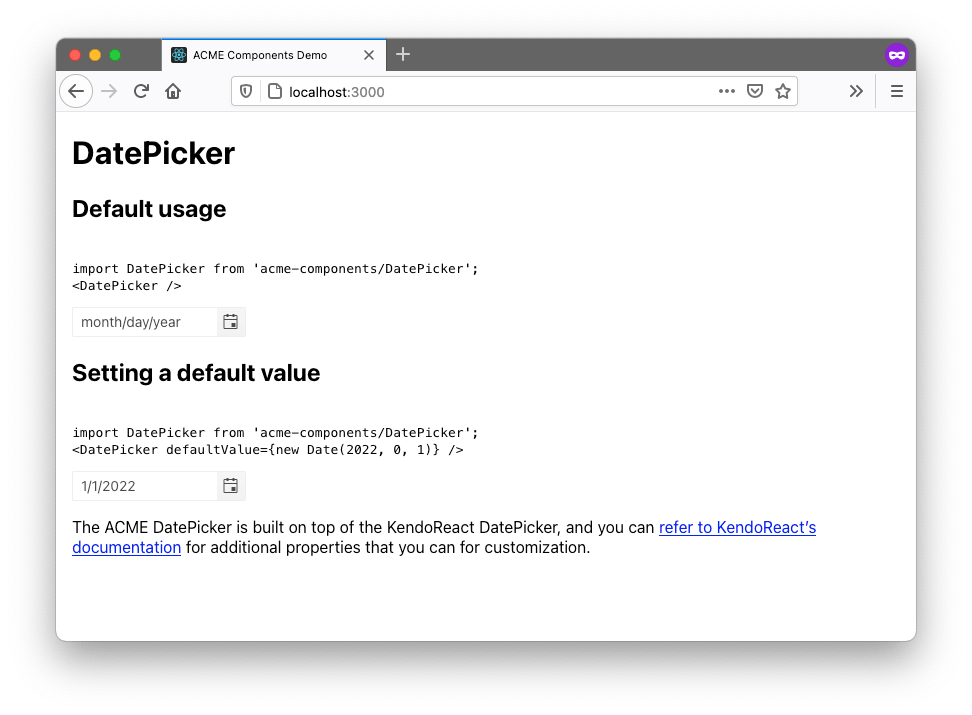This screenshot has width=972, height=715.
Task: Click the green maximize window button
Action: coord(115,55)
